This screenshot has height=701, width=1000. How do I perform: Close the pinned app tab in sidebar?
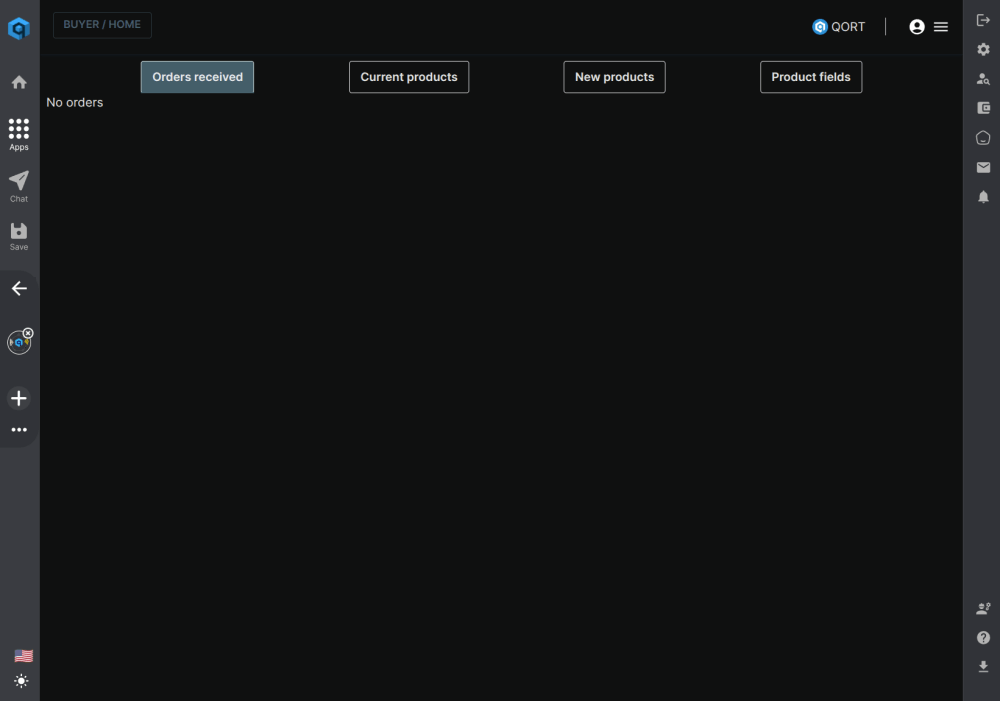[28, 333]
